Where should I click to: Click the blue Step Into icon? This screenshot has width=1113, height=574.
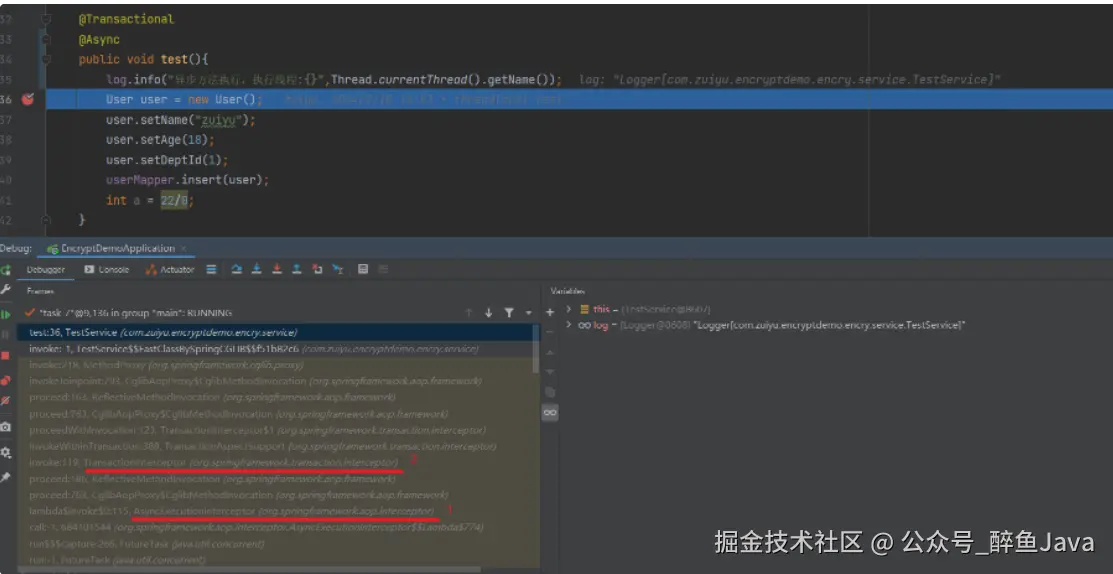(257, 270)
